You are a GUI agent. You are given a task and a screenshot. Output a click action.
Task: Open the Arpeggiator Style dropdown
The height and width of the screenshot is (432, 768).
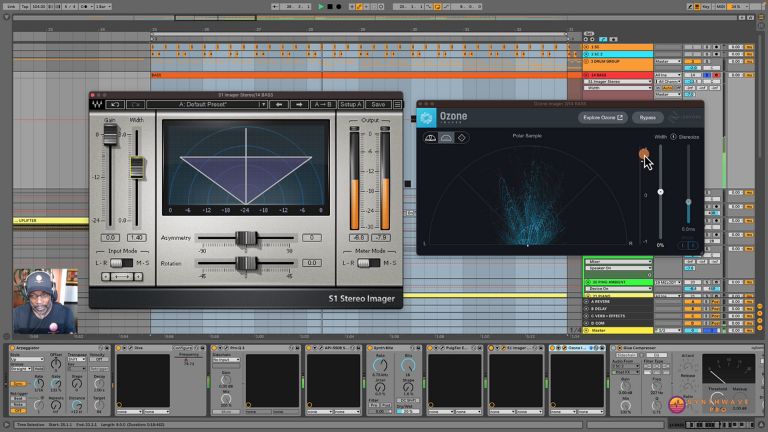pos(27,359)
